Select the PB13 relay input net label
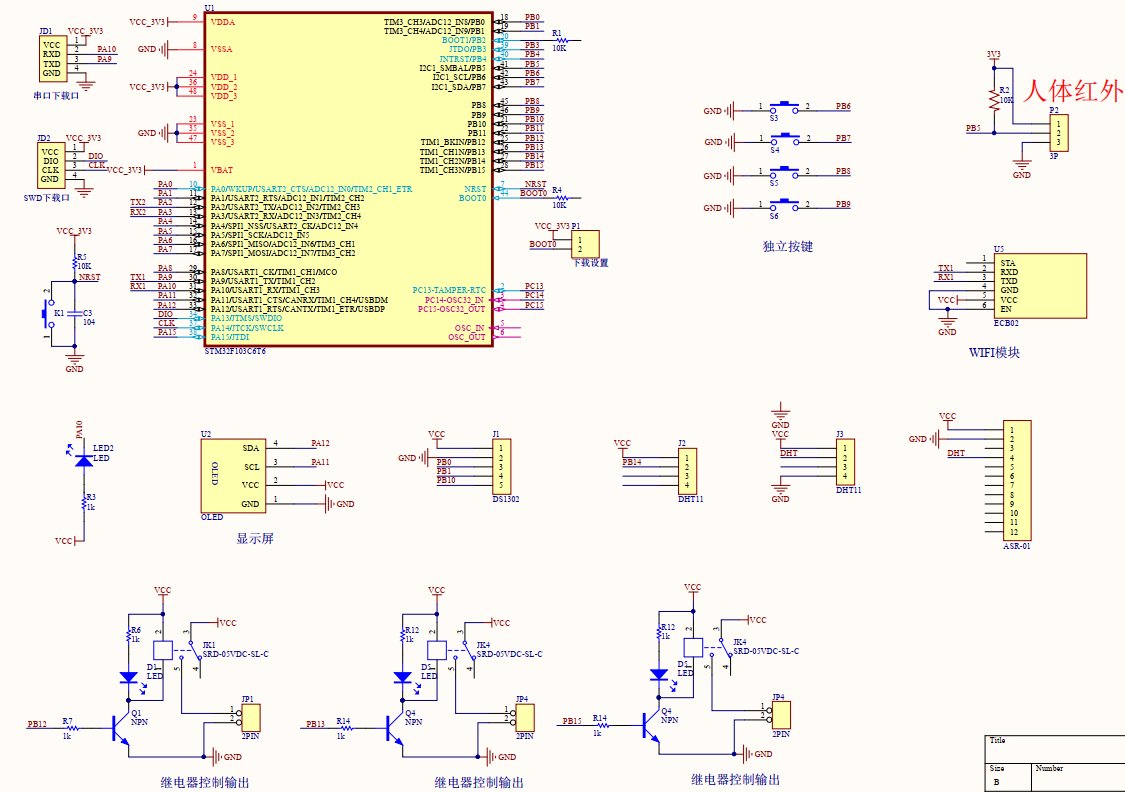The width and height of the screenshot is (1125, 792). click(316, 724)
